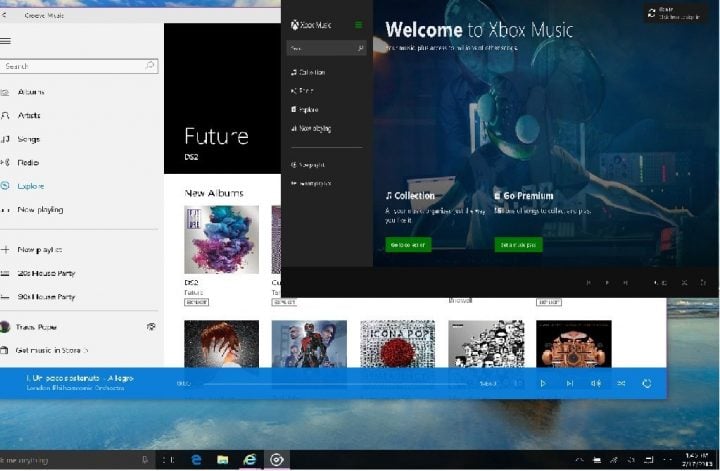
Task: Open File Explorer from the taskbar
Action: pyautogui.click(x=223, y=460)
